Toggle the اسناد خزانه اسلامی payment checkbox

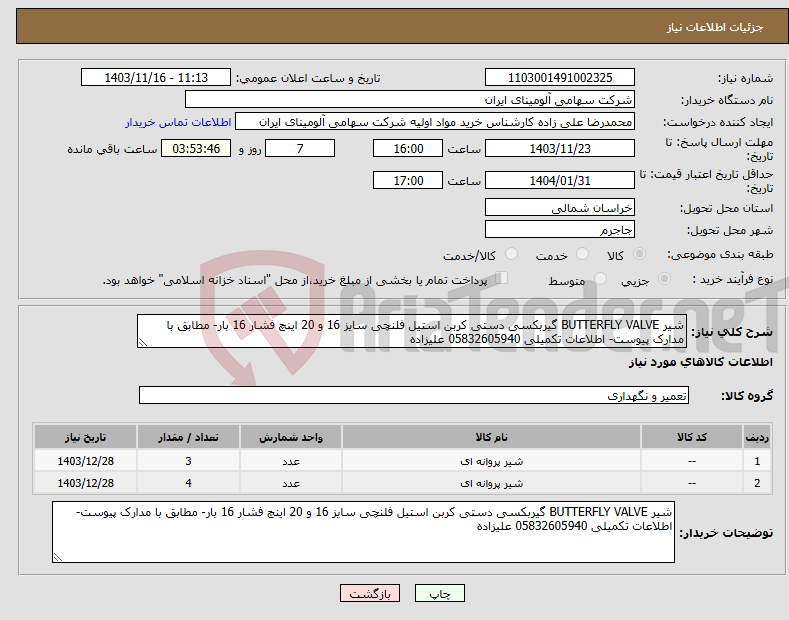501,278
